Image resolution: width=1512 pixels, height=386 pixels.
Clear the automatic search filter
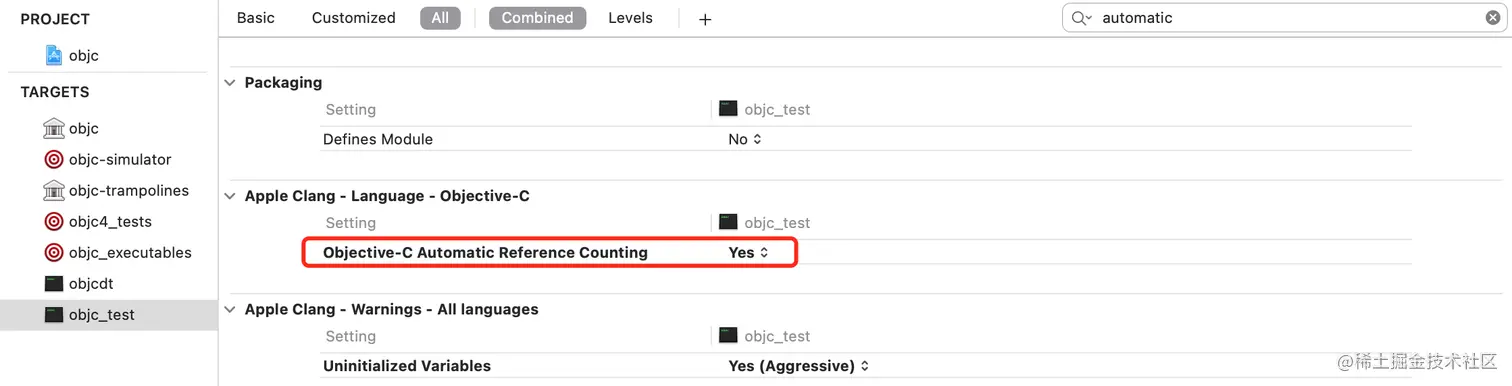[1493, 18]
